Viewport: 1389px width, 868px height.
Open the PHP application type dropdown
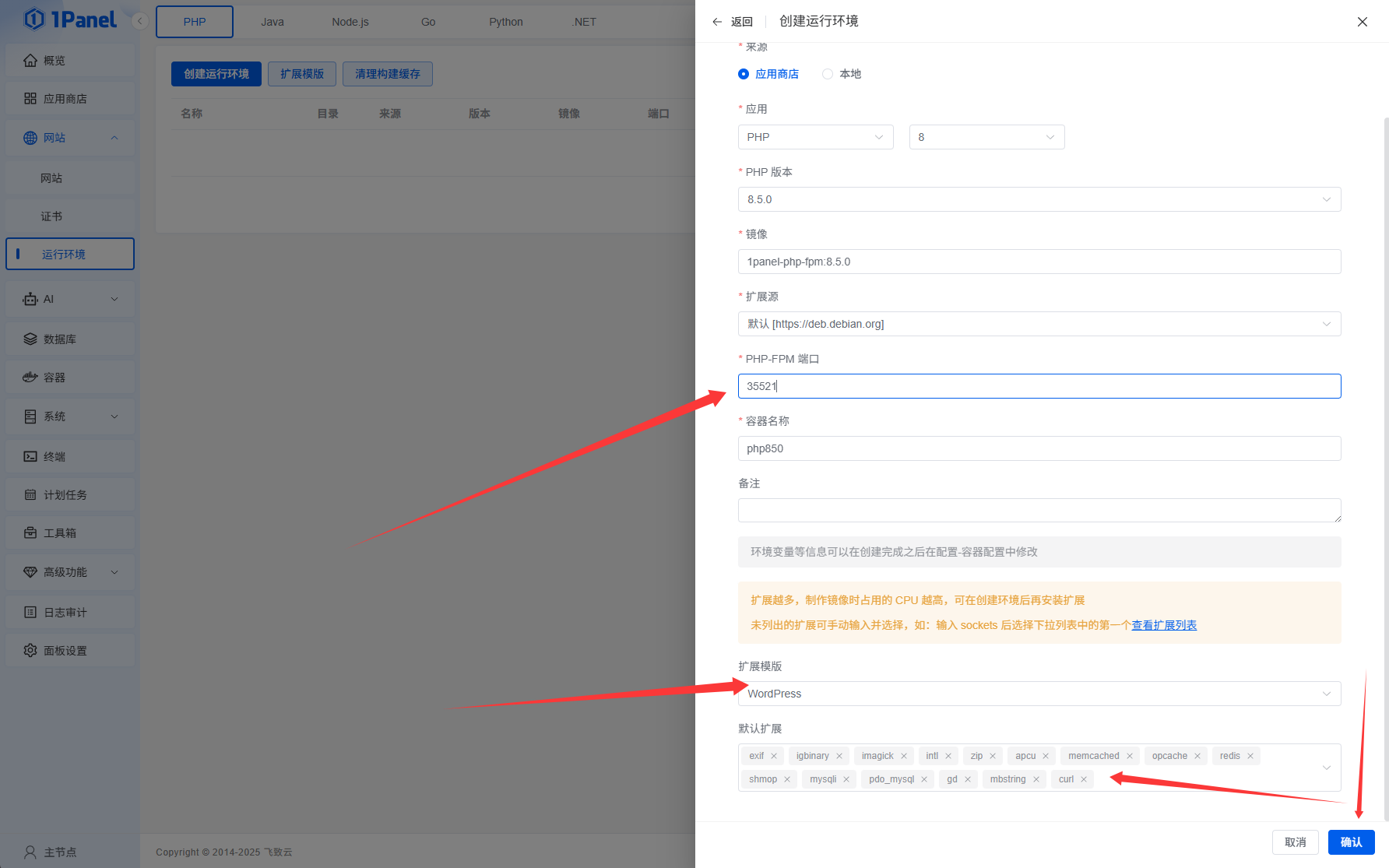pos(815,137)
